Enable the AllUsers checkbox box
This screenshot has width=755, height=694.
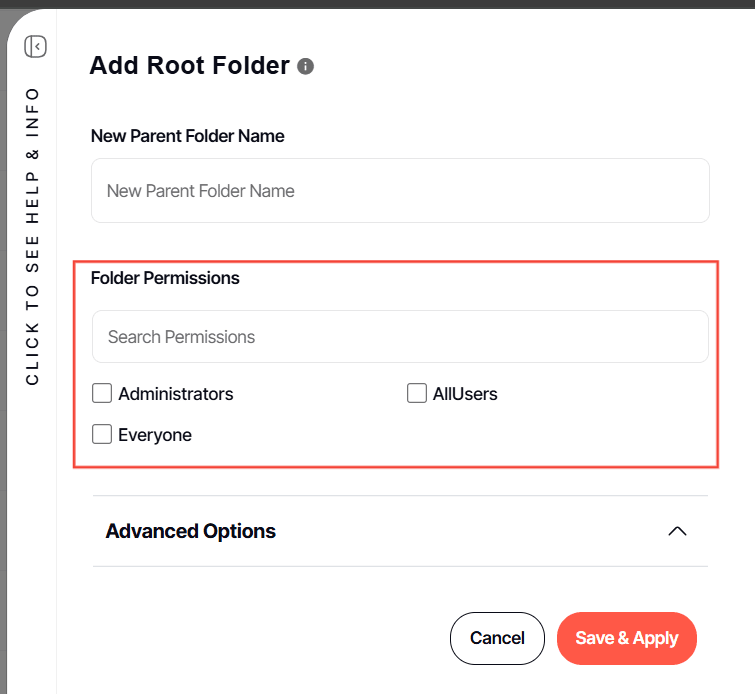[x=417, y=394]
